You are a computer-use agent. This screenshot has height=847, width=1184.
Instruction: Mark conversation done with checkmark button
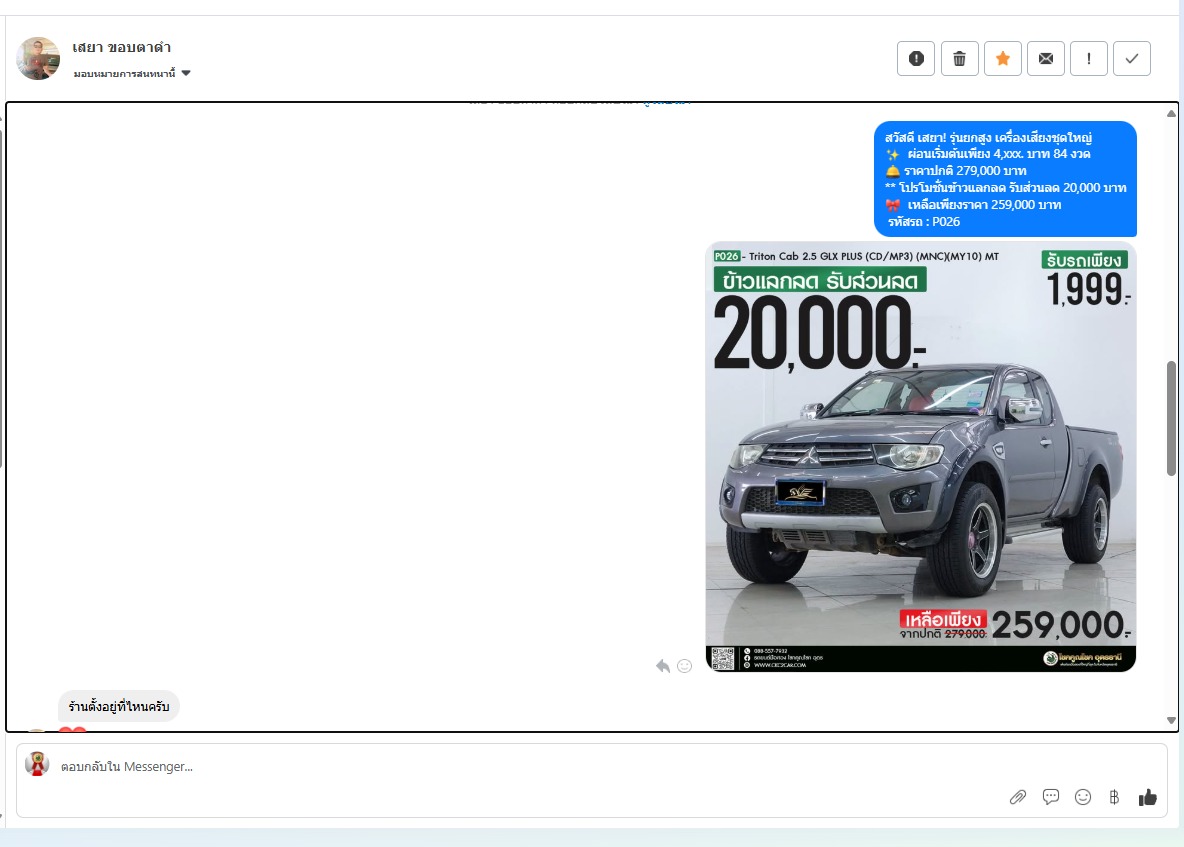1132,59
